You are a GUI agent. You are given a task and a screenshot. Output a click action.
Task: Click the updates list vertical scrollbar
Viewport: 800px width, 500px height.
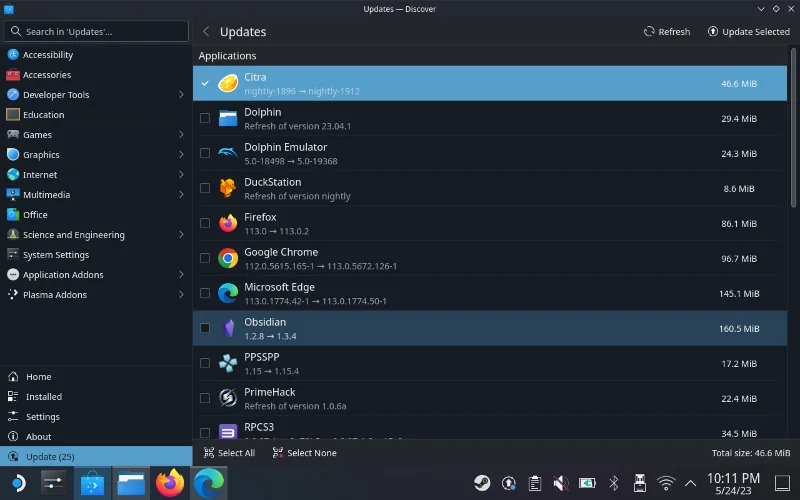[793, 128]
